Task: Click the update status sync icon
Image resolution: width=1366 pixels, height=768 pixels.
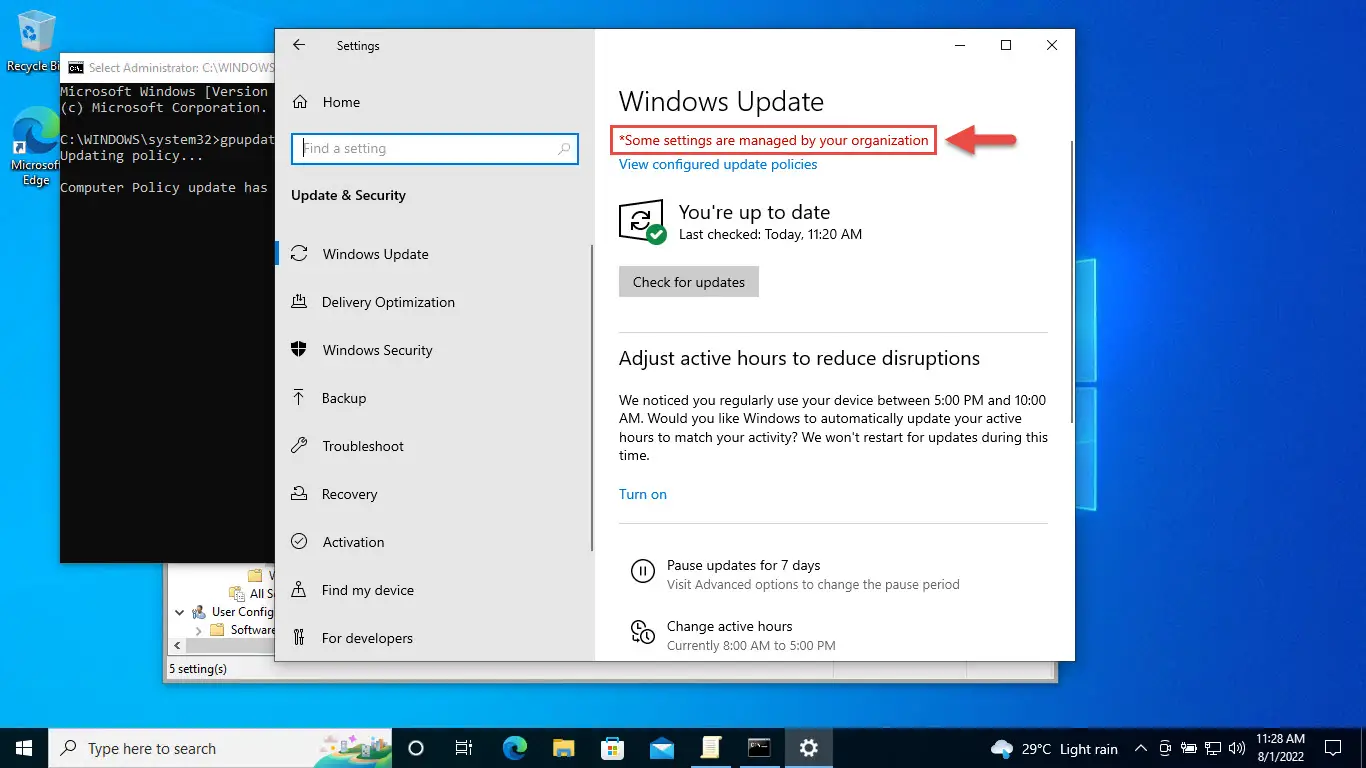Action: click(x=642, y=221)
